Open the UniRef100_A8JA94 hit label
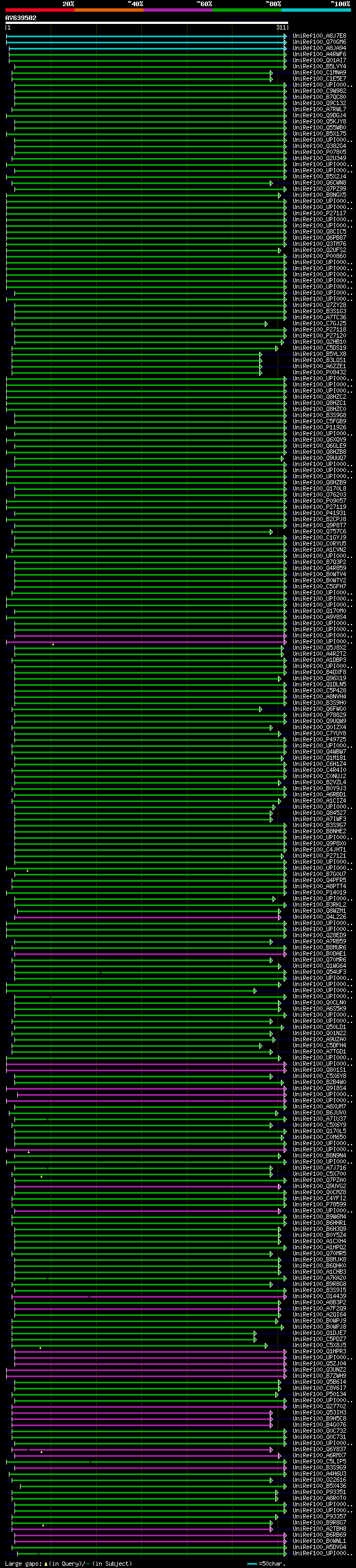Image resolution: width=356 pixels, height=1568 pixels. pos(319,48)
